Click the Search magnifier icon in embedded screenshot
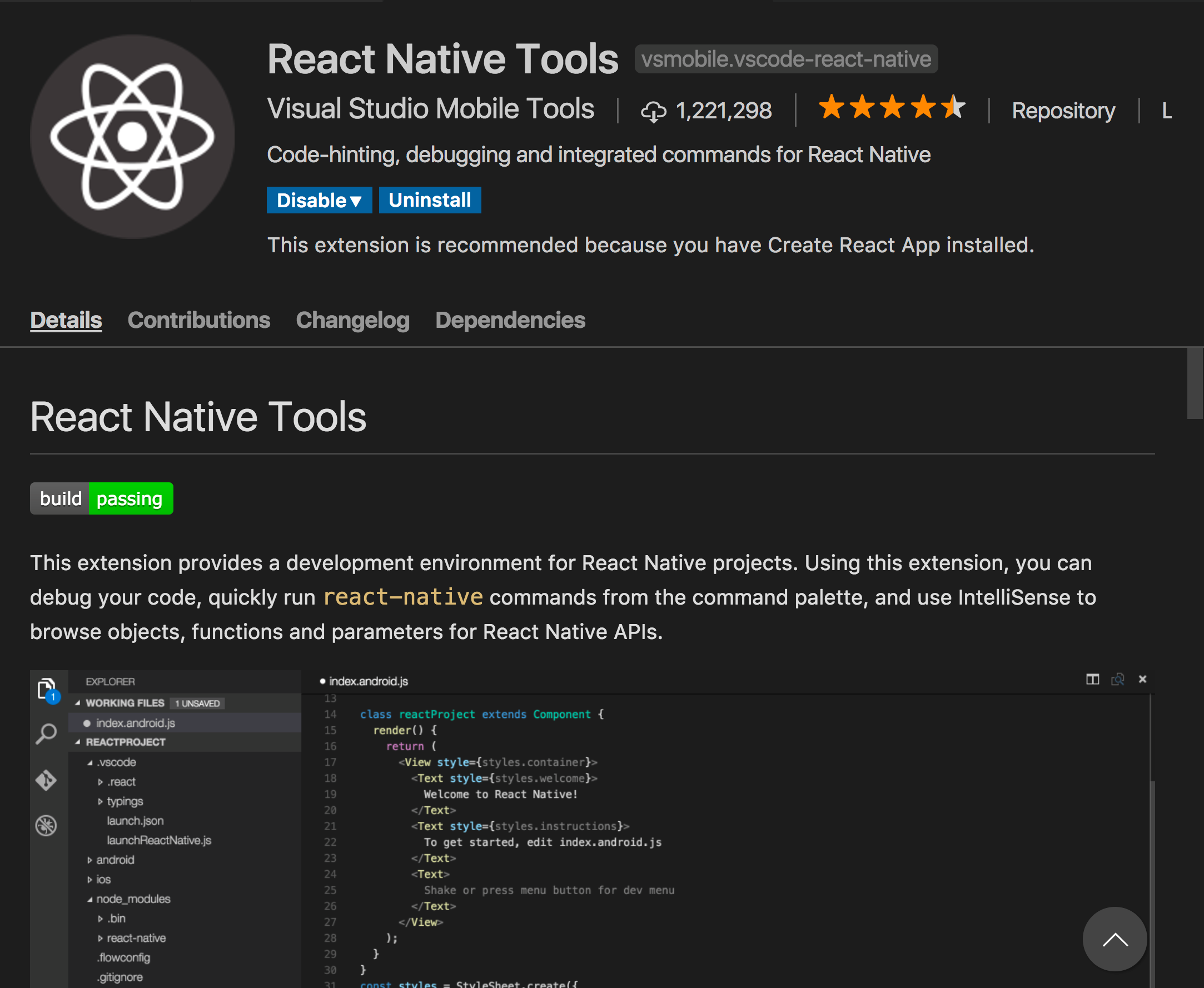Image resolution: width=1204 pixels, height=988 pixels. (47, 733)
